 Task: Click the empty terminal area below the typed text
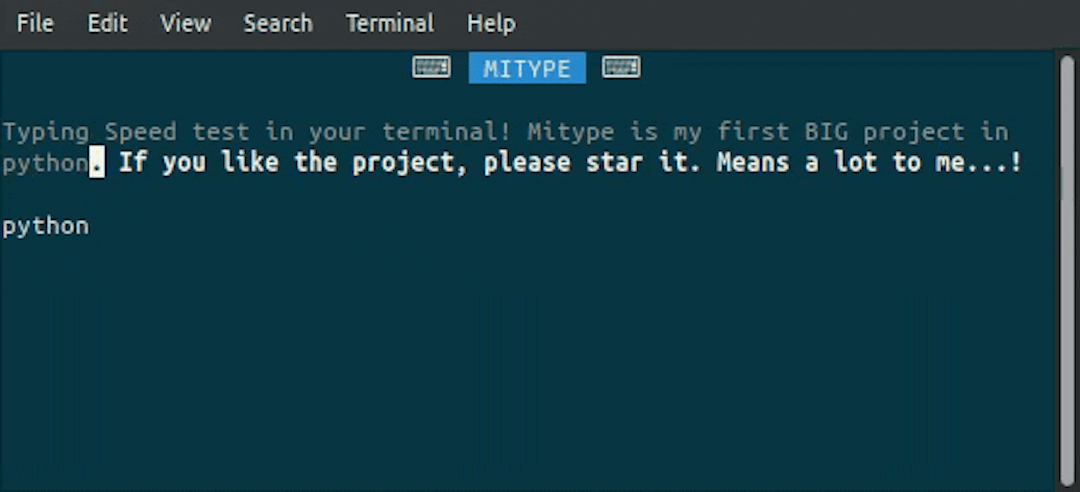529,365
